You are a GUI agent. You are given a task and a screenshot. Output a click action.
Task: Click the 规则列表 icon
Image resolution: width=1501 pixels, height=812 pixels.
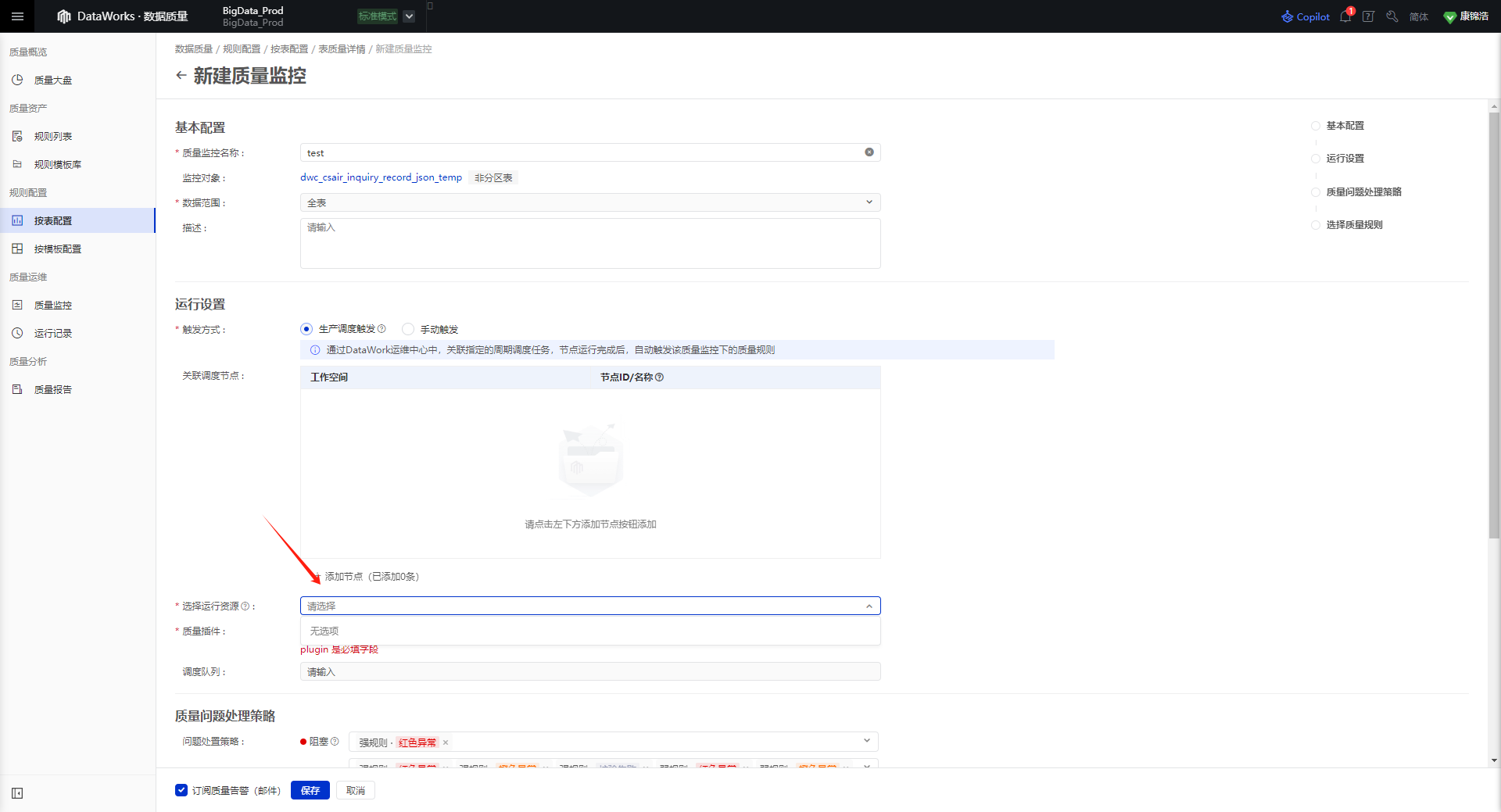tap(17, 136)
